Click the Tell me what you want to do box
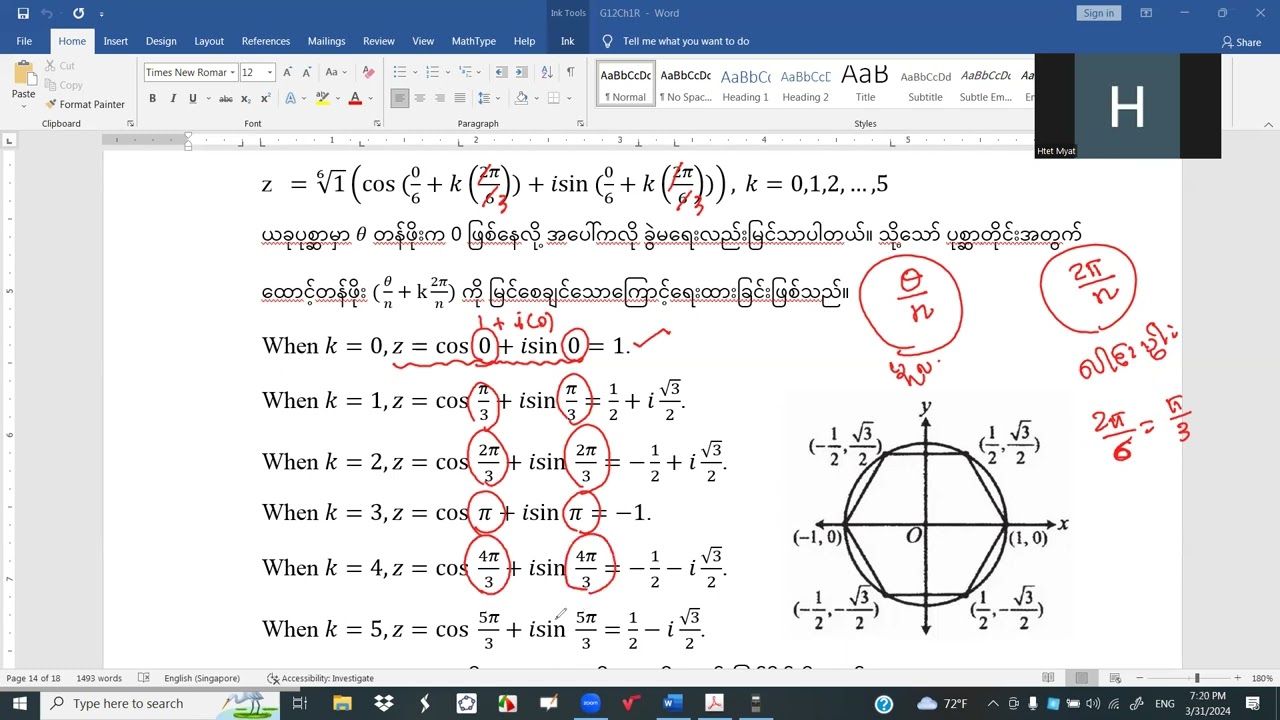This screenshot has width=1280, height=720. pyautogui.click(x=685, y=41)
